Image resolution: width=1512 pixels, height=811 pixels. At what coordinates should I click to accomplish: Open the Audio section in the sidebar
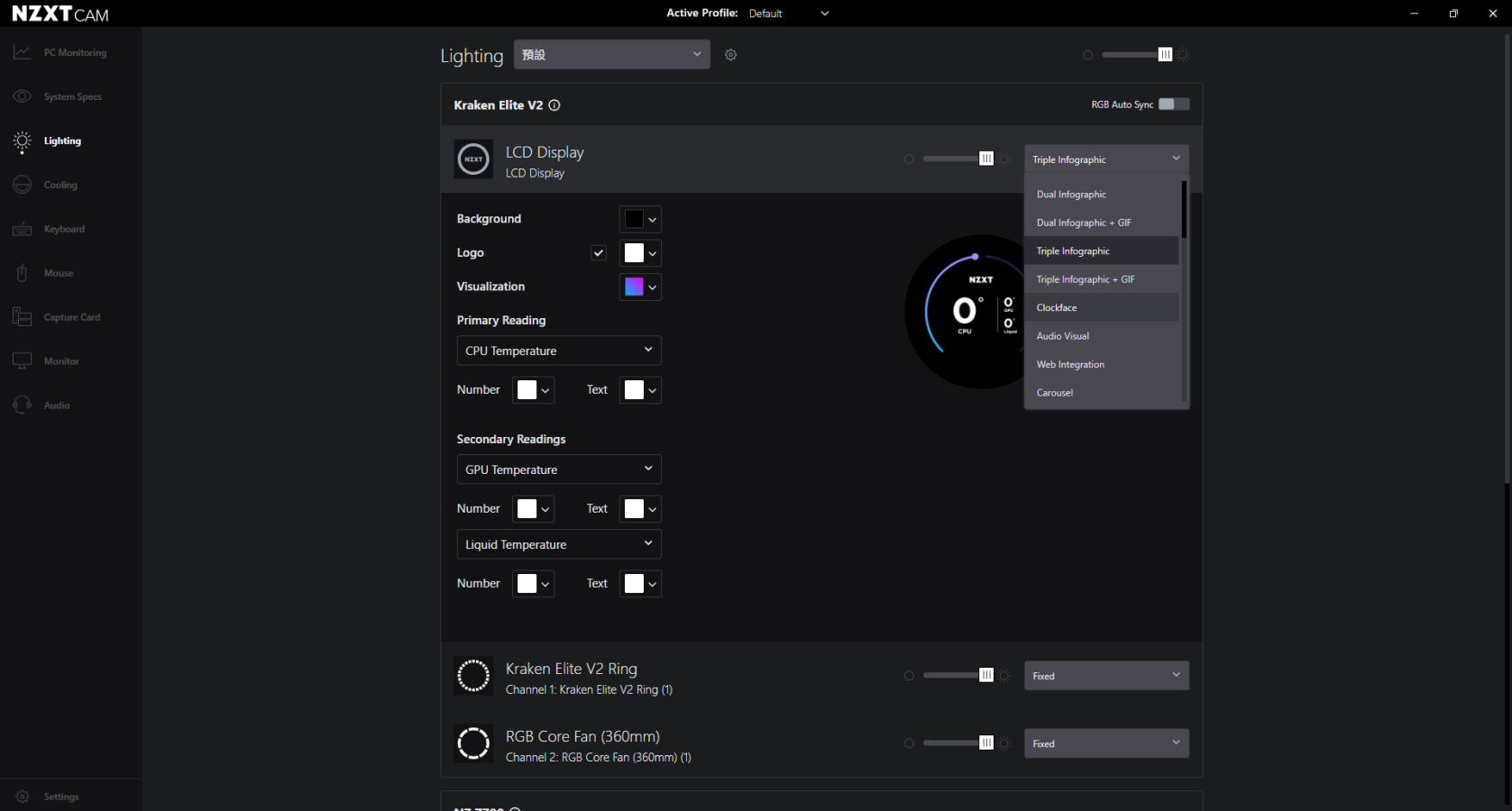click(56, 406)
